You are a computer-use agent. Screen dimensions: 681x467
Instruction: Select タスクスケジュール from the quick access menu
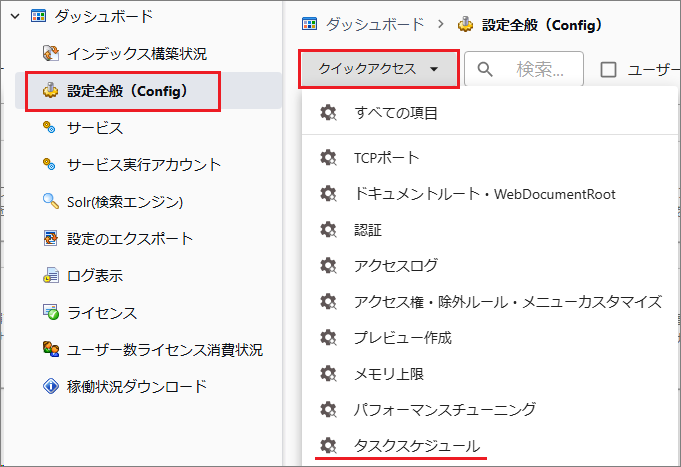(x=417, y=445)
